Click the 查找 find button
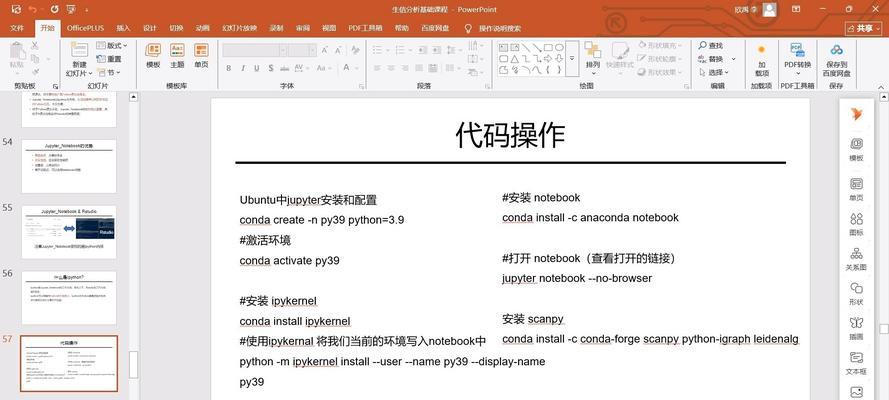 pos(711,45)
